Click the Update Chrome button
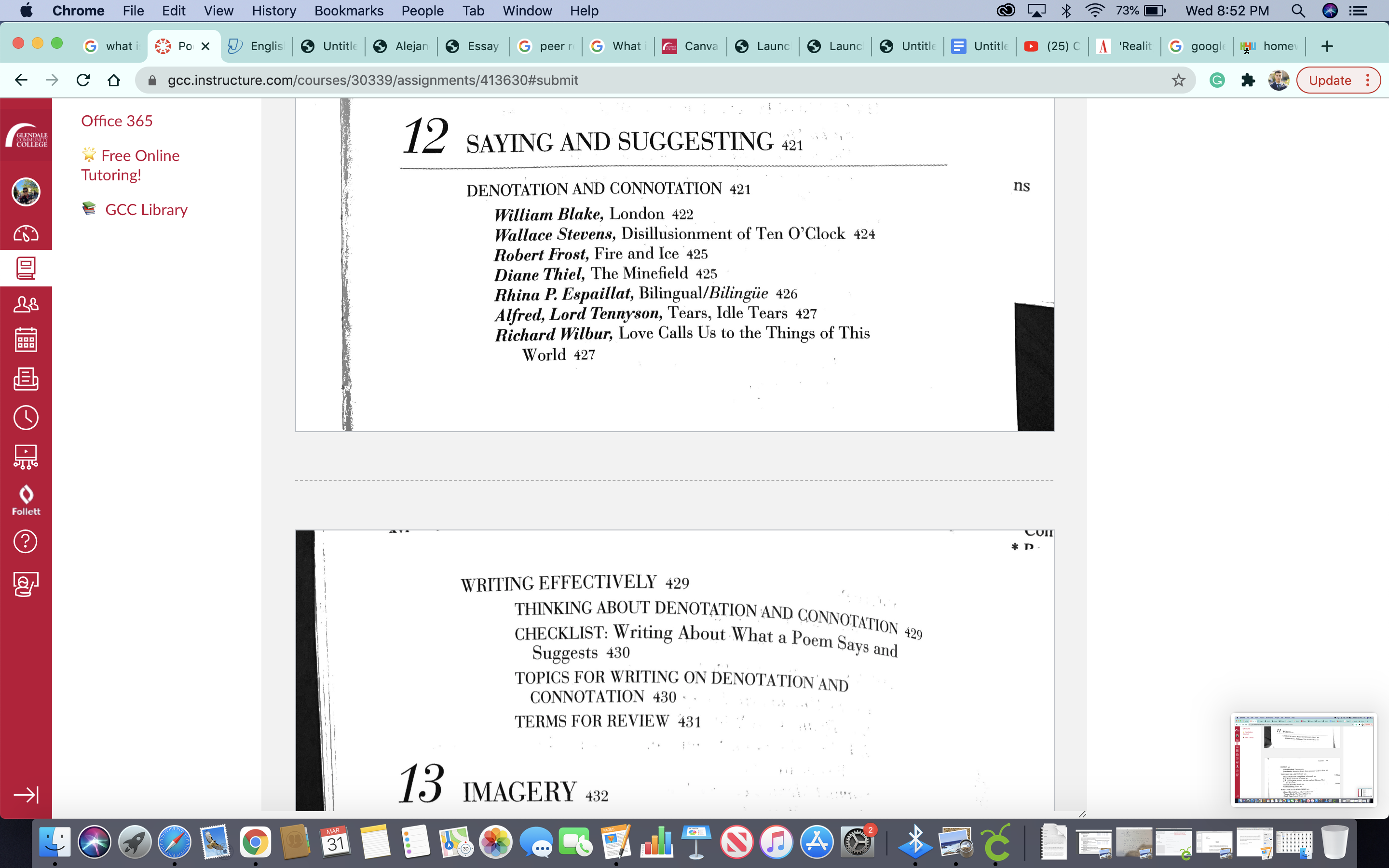Screen dimensions: 1389x868 [x=1329, y=81]
